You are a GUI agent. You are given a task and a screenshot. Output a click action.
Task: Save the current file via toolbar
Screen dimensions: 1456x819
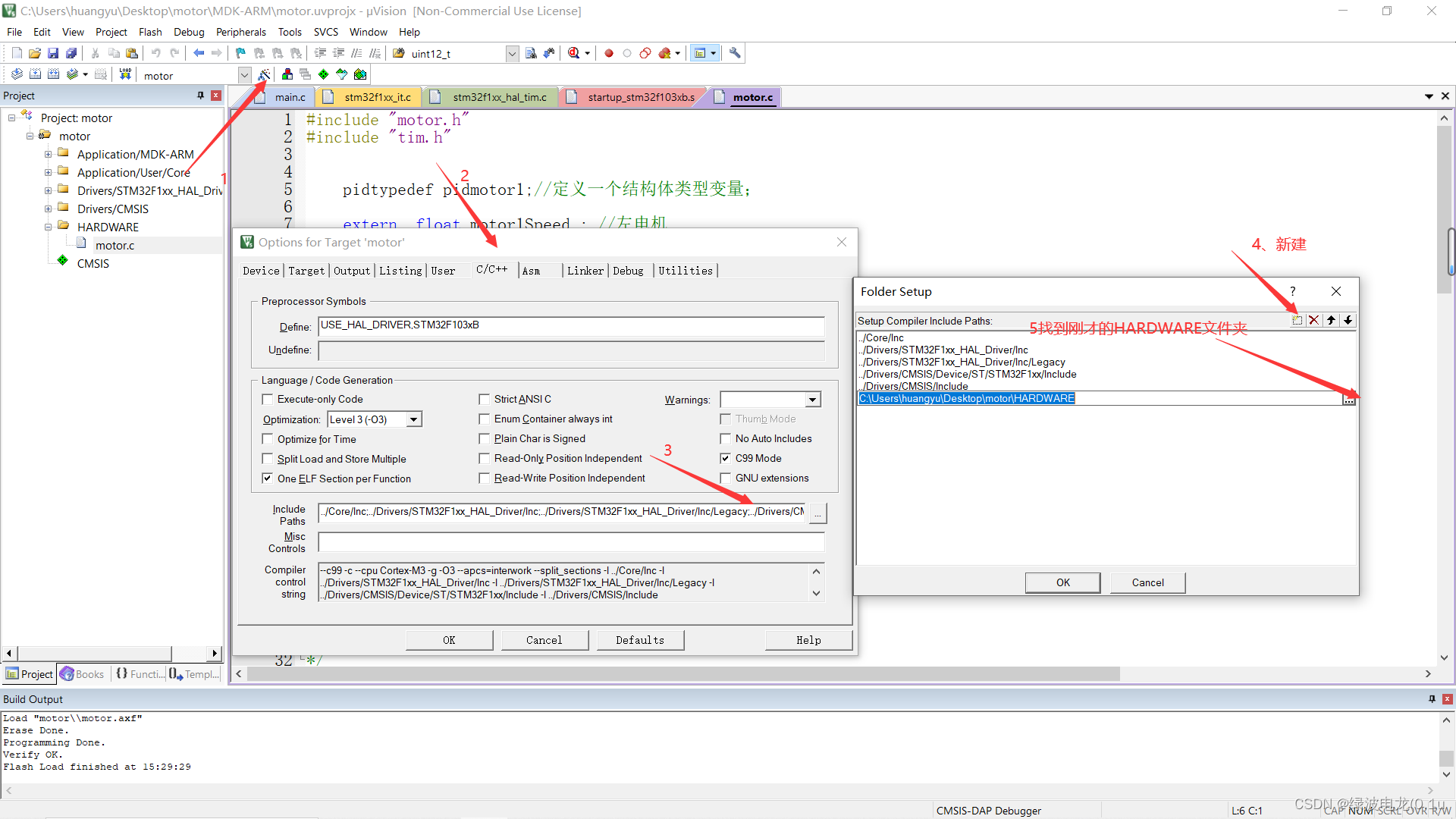pyautogui.click(x=53, y=53)
